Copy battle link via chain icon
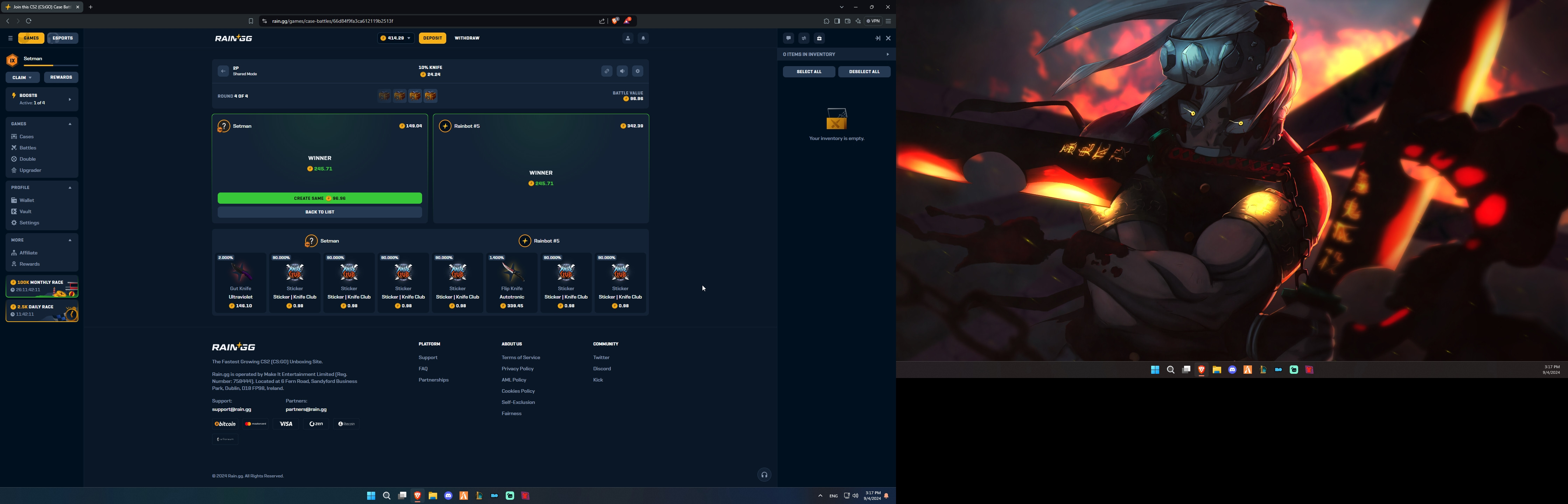The image size is (1568, 504). 606,71
